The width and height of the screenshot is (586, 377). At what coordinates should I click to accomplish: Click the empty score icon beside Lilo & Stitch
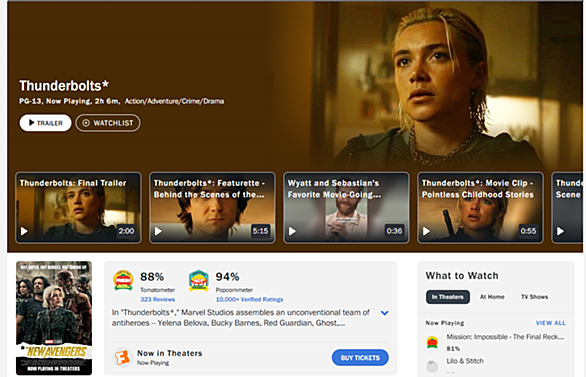pos(432,366)
